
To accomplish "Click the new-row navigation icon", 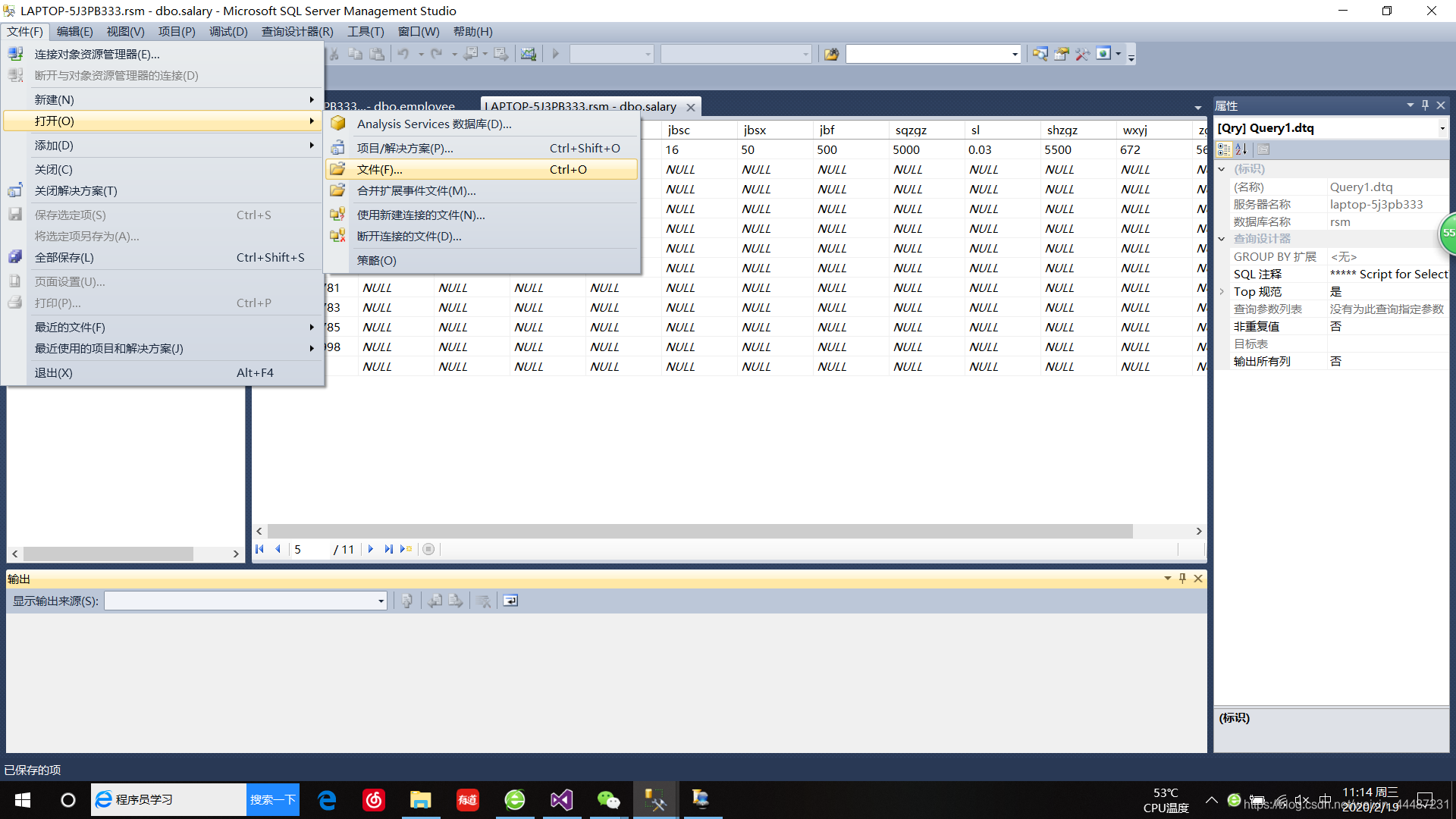I will click(x=406, y=549).
